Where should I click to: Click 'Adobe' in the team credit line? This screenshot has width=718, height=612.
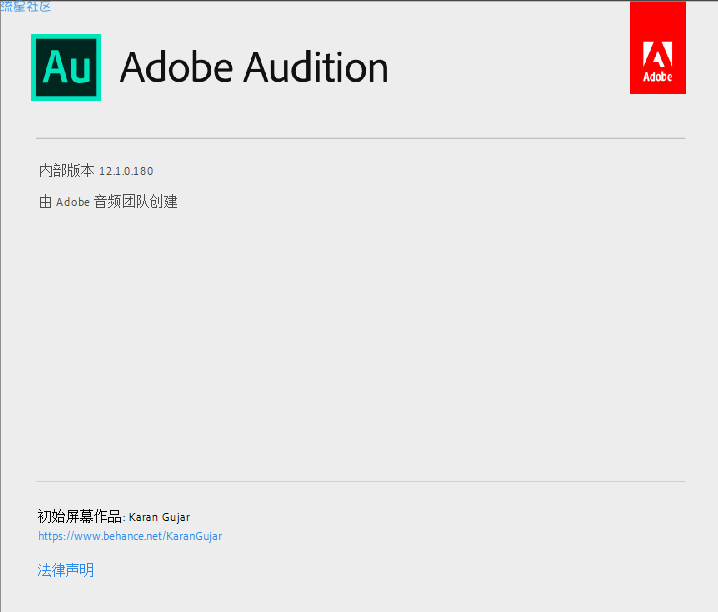[73, 202]
